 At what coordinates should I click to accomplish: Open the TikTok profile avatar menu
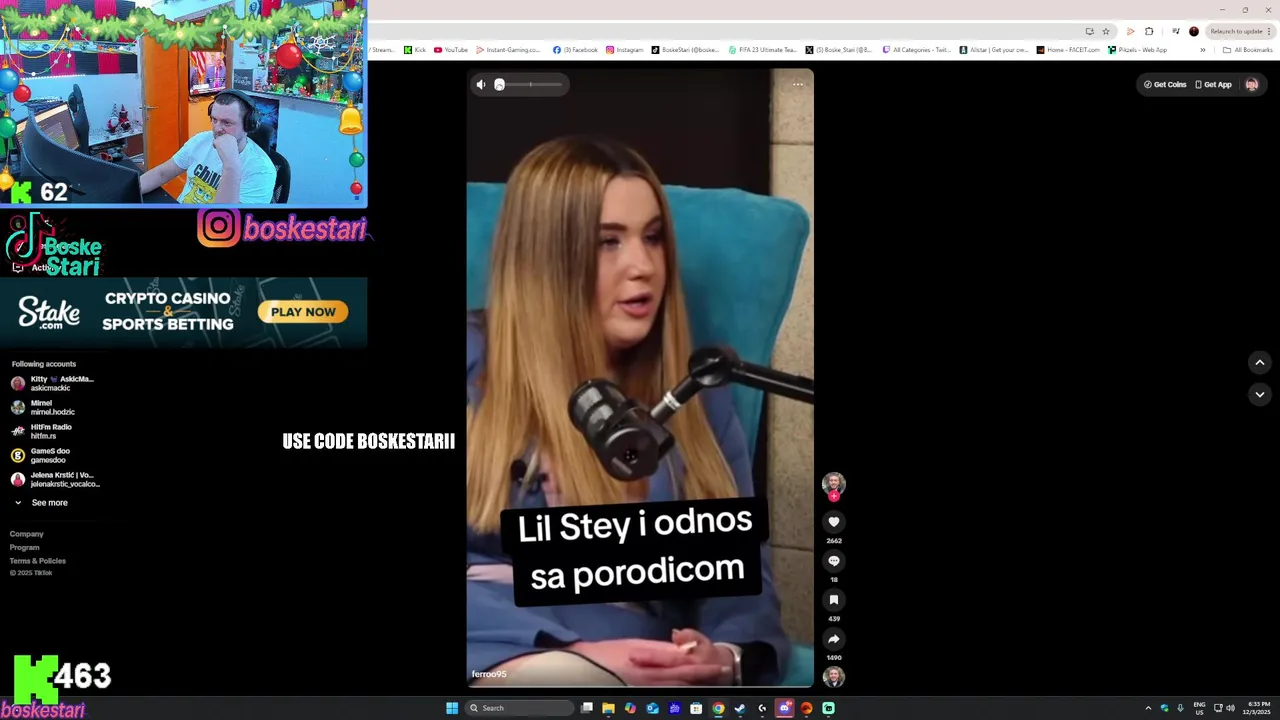1252,85
